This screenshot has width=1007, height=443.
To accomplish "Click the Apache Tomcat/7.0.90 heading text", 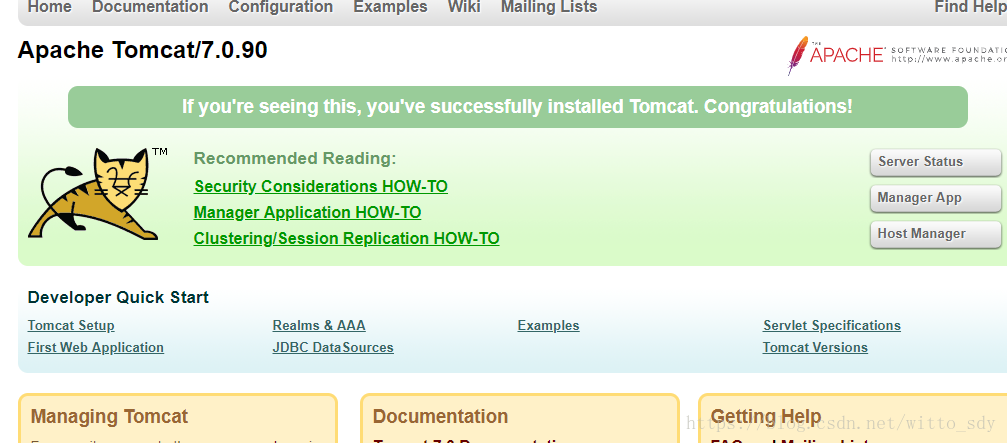I will coord(143,50).
